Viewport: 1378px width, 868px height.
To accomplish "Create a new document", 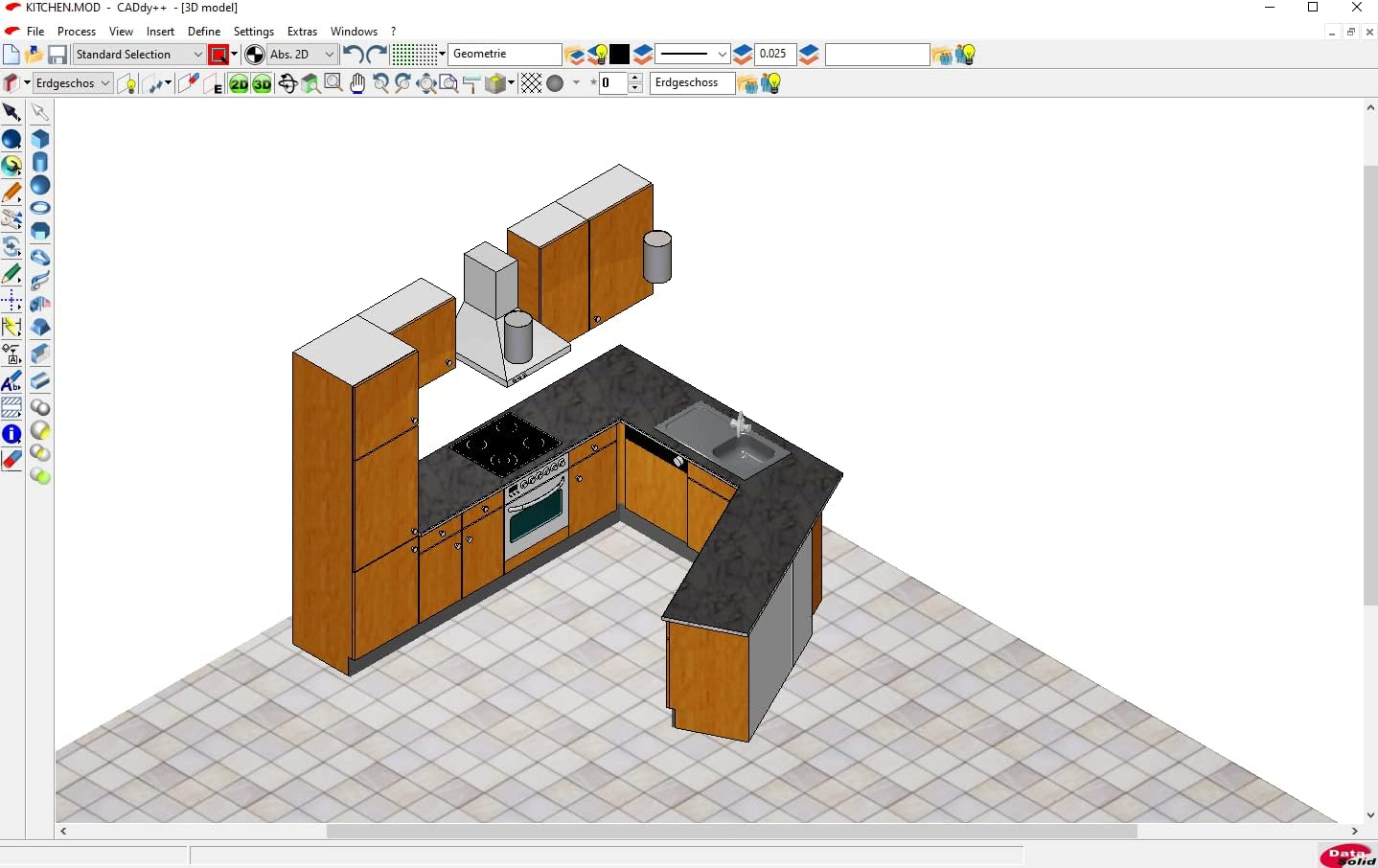I will click(x=11, y=55).
